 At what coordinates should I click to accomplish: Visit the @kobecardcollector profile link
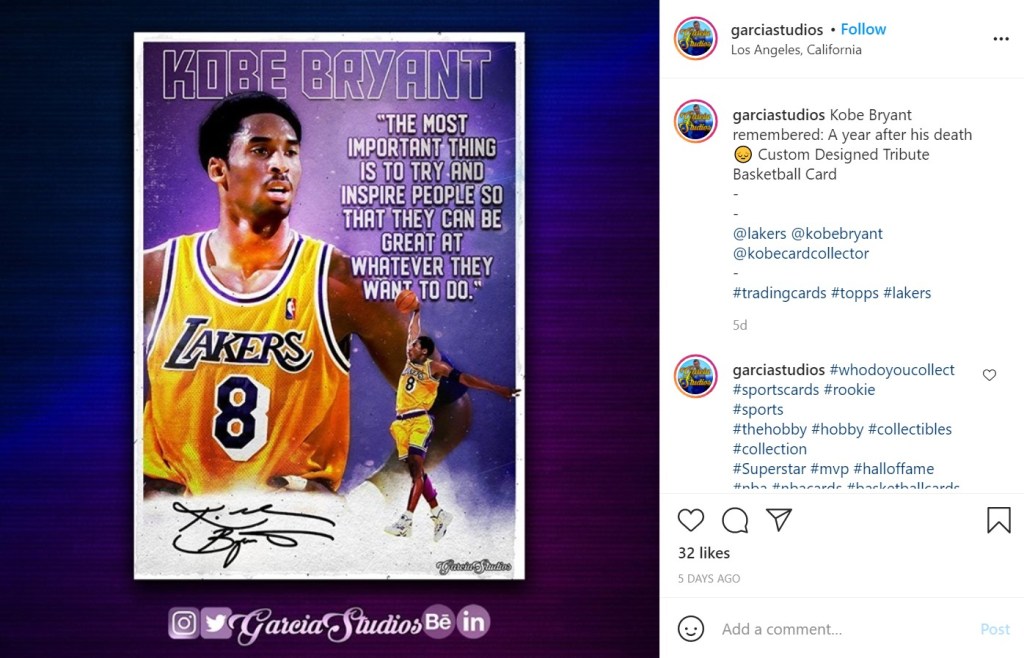[x=801, y=253]
